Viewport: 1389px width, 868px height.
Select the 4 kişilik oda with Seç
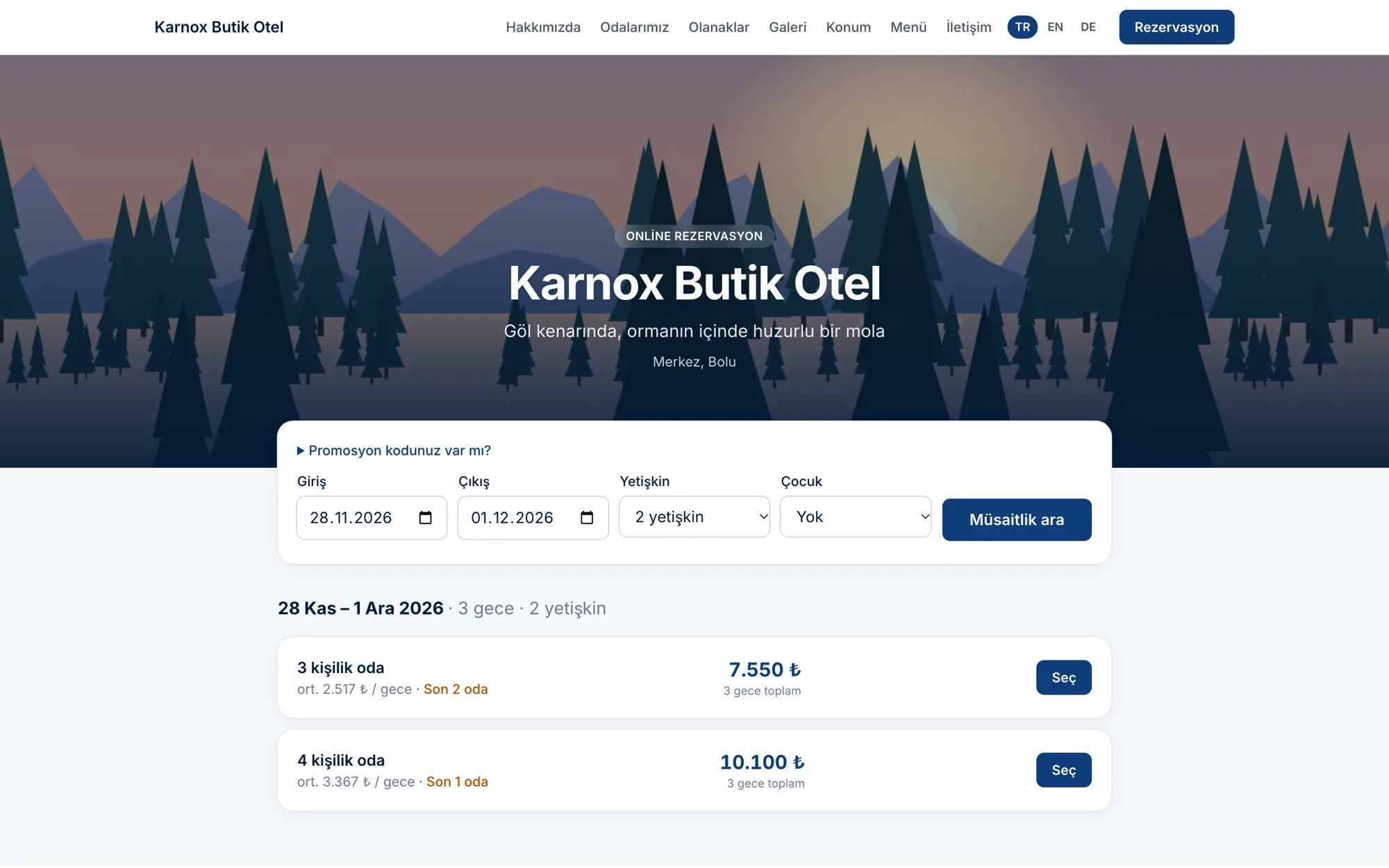pyautogui.click(x=1064, y=770)
